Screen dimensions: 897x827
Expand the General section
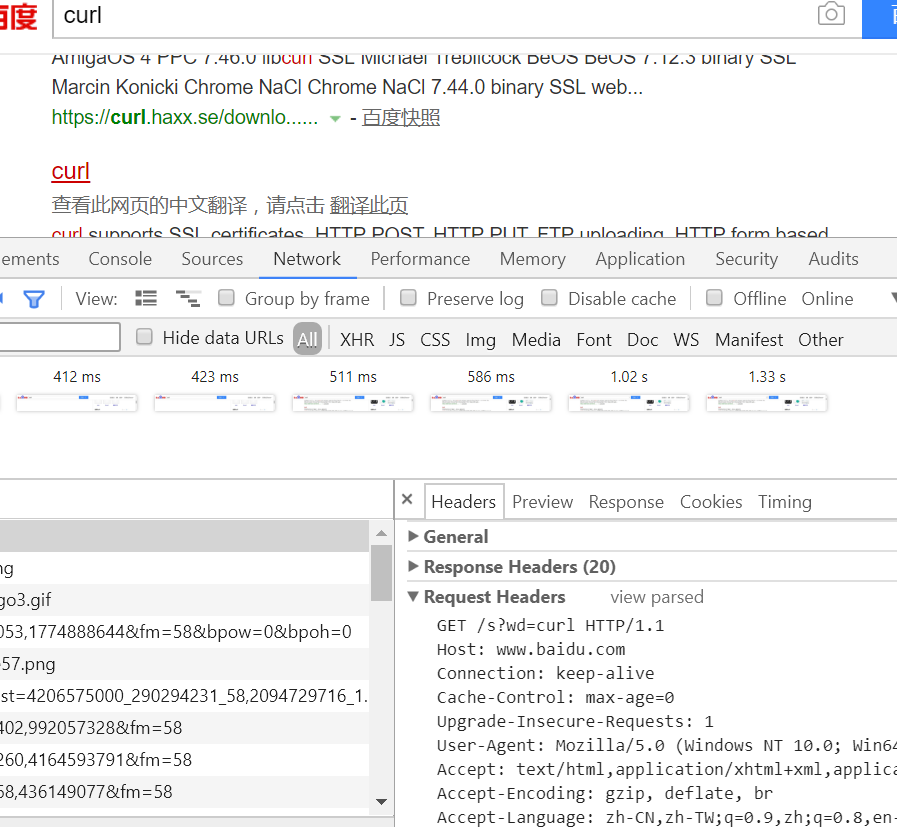(456, 536)
